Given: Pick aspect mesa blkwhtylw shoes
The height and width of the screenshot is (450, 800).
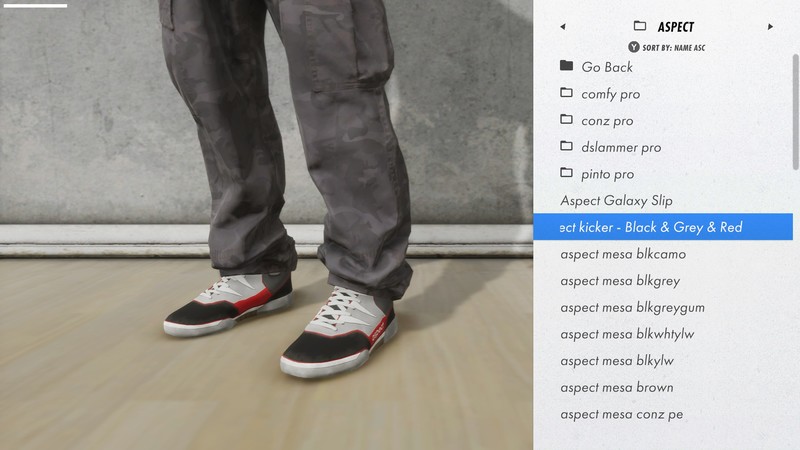Looking at the screenshot, I should coord(627,334).
